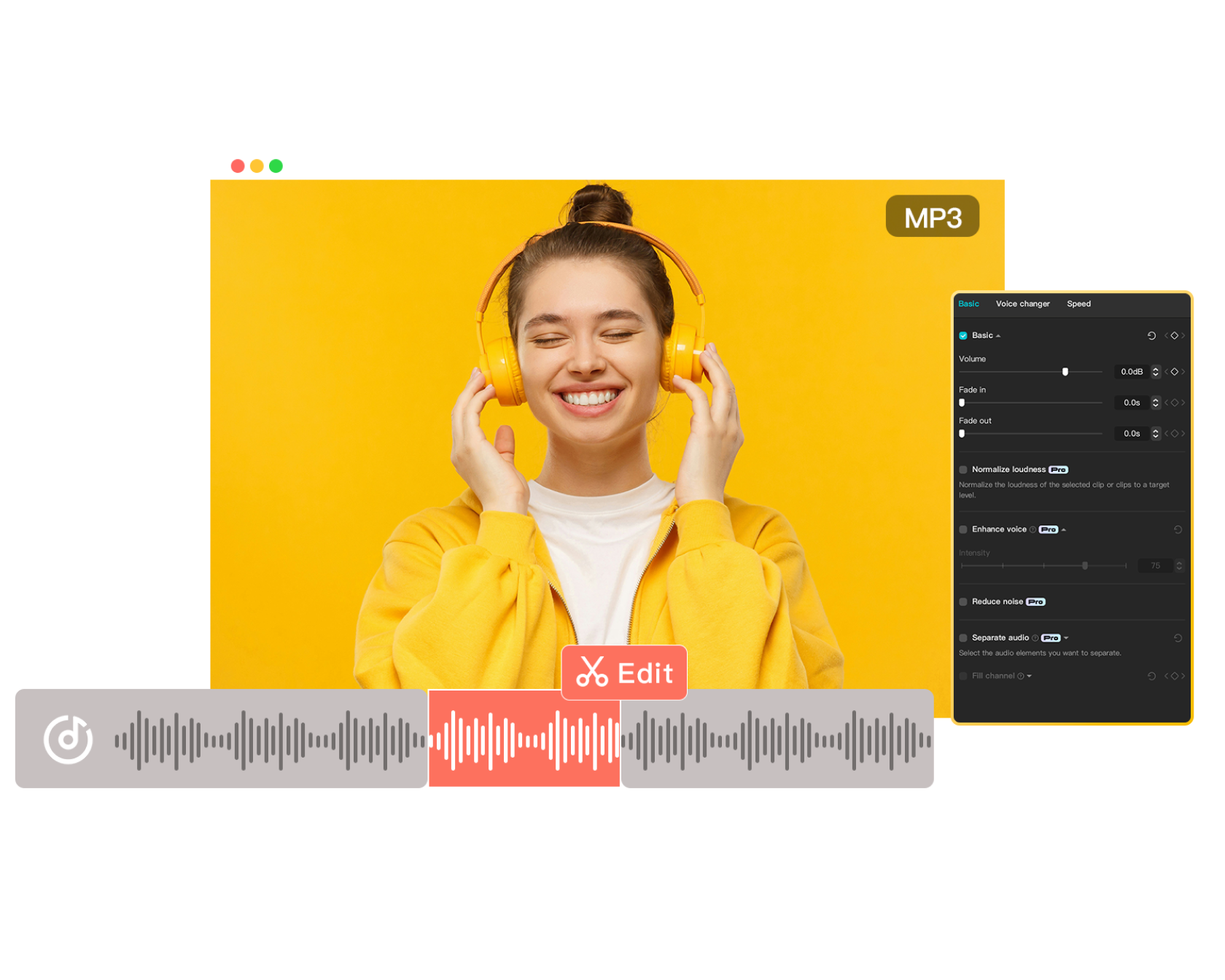Click the reset icon beside Separate audio
Viewport: 1225px width, 980px height.
1177,637
